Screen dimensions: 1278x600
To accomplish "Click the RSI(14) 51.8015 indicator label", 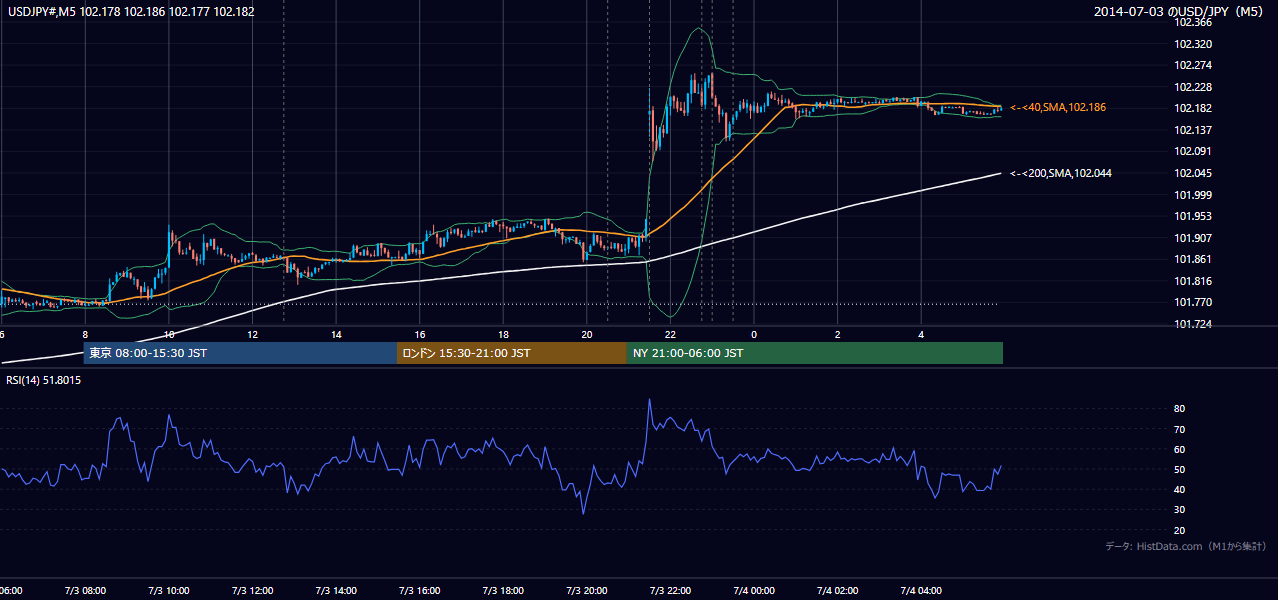I will click(x=44, y=381).
